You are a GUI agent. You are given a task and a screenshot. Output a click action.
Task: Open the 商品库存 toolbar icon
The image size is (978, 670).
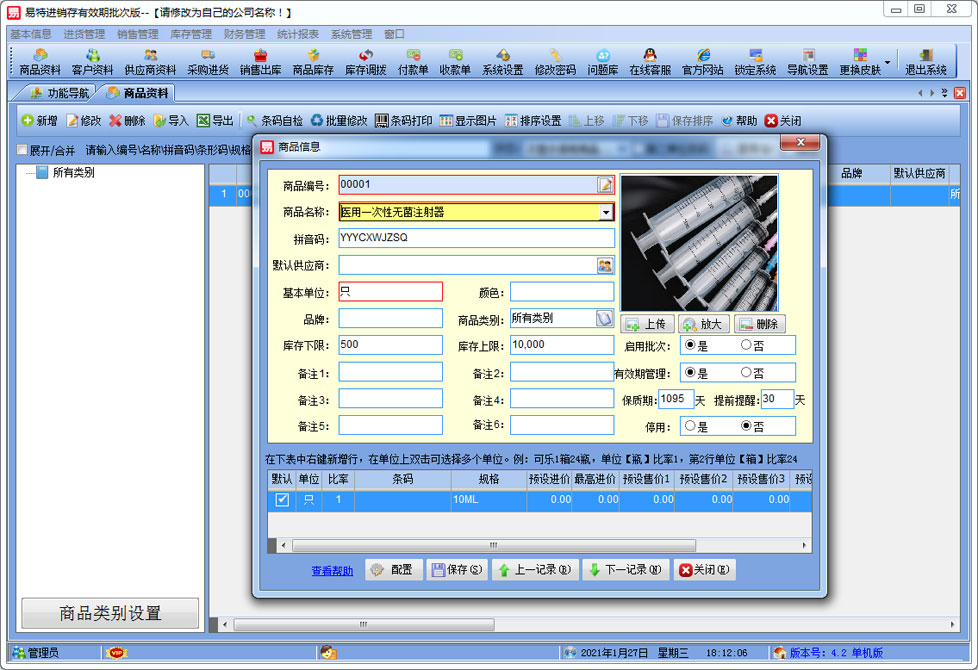coord(312,62)
